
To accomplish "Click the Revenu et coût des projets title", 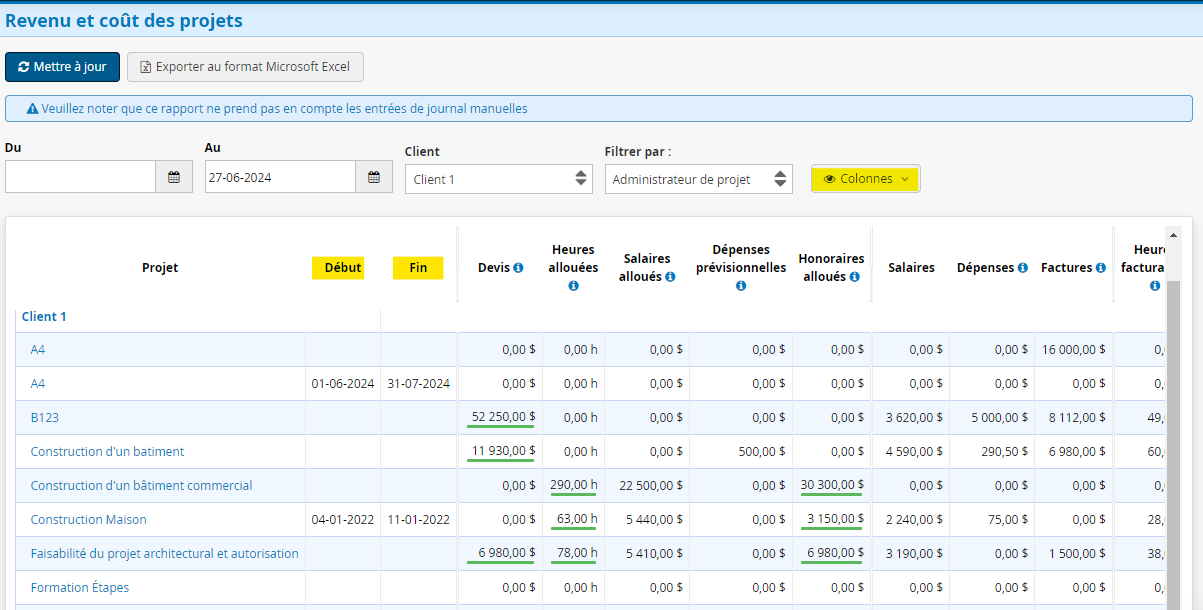I will pyautogui.click(x=124, y=20).
